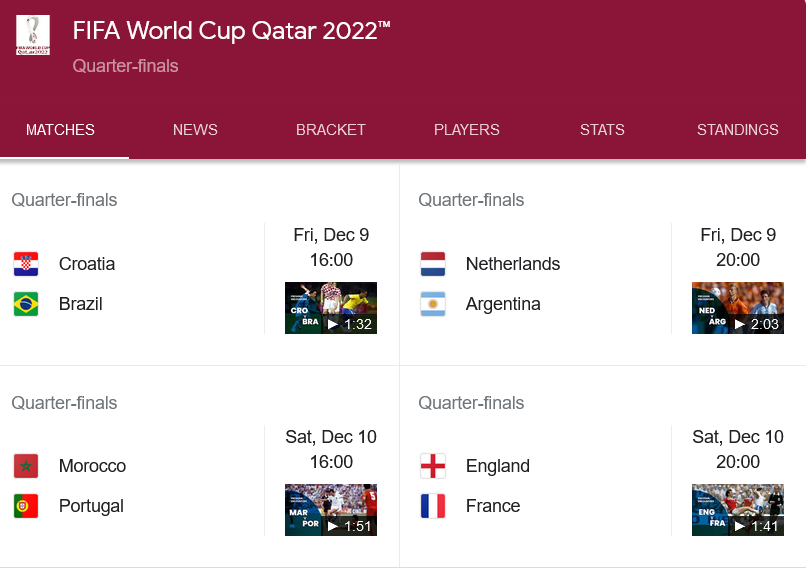The height and width of the screenshot is (568, 806).
Task: Go to the Stats tab
Action: (602, 130)
